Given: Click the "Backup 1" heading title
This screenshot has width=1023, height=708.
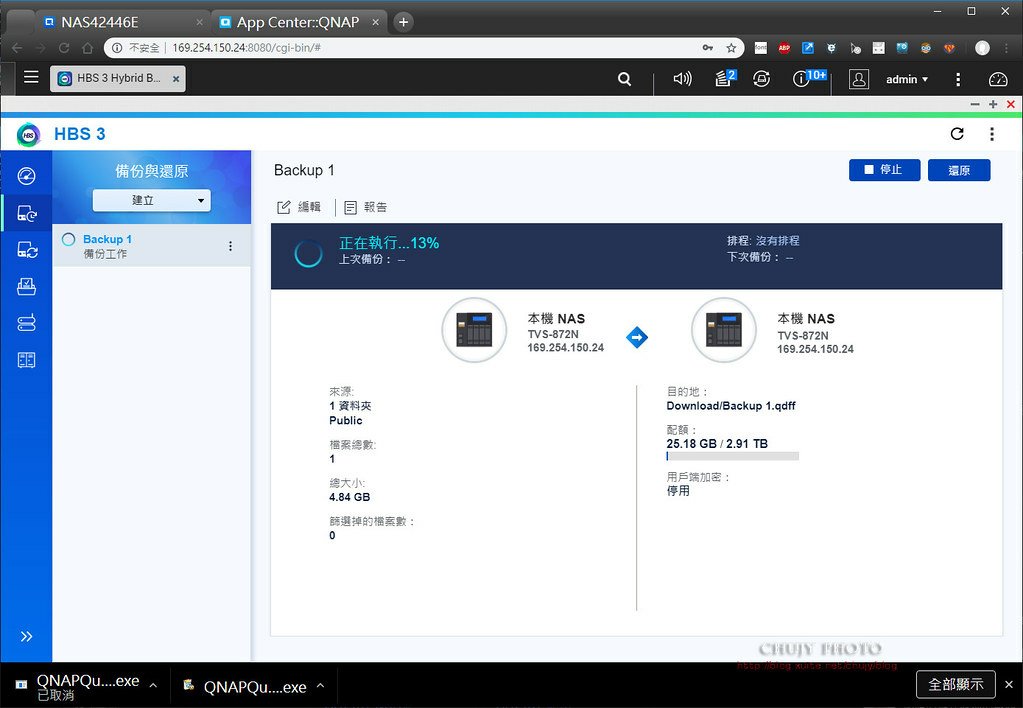Looking at the screenshot, I should [x=304, y=170].
